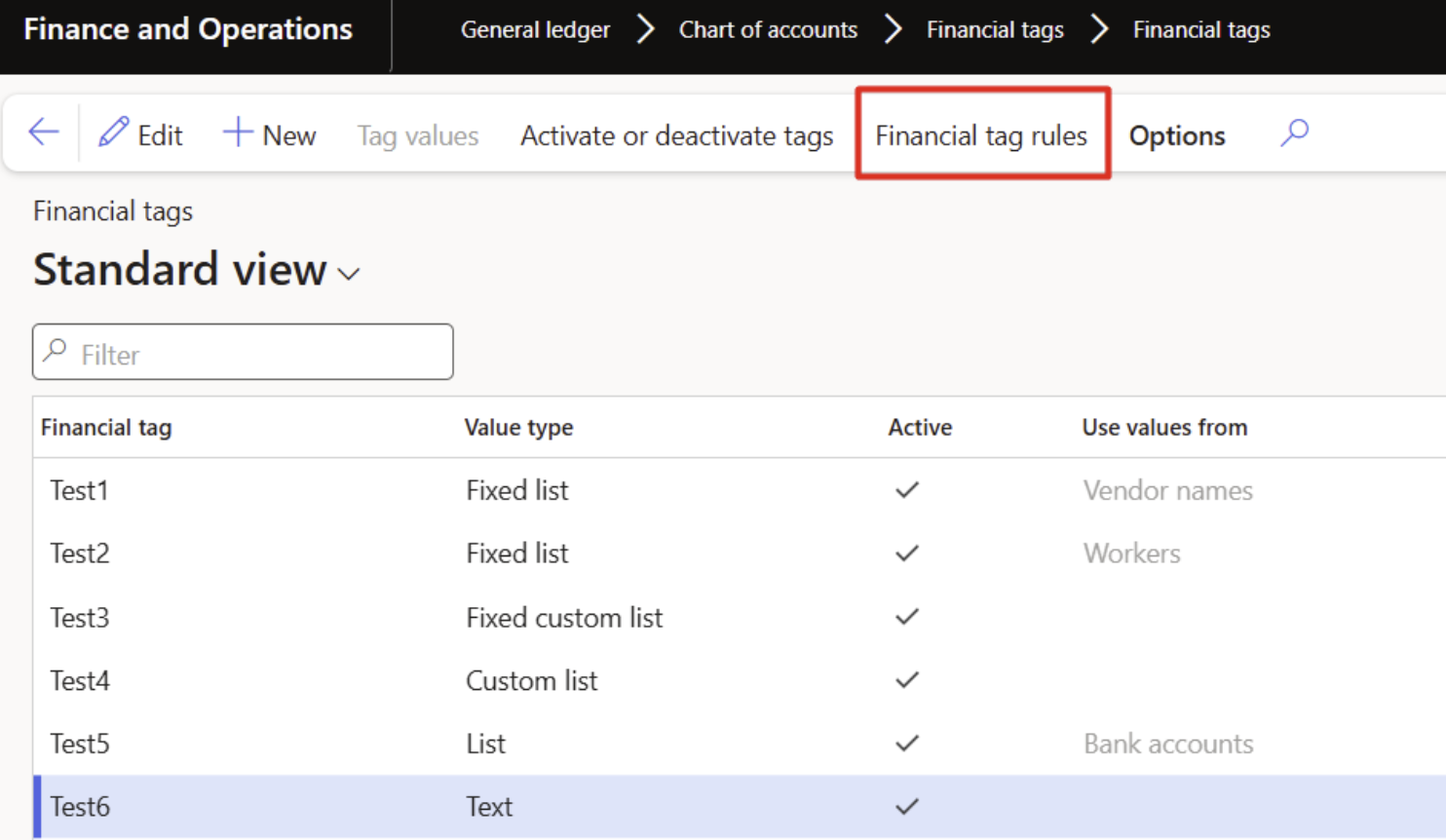Open search with the magnifier icon
This screenshot has height=840, width=1446.
coord(1294,133)
